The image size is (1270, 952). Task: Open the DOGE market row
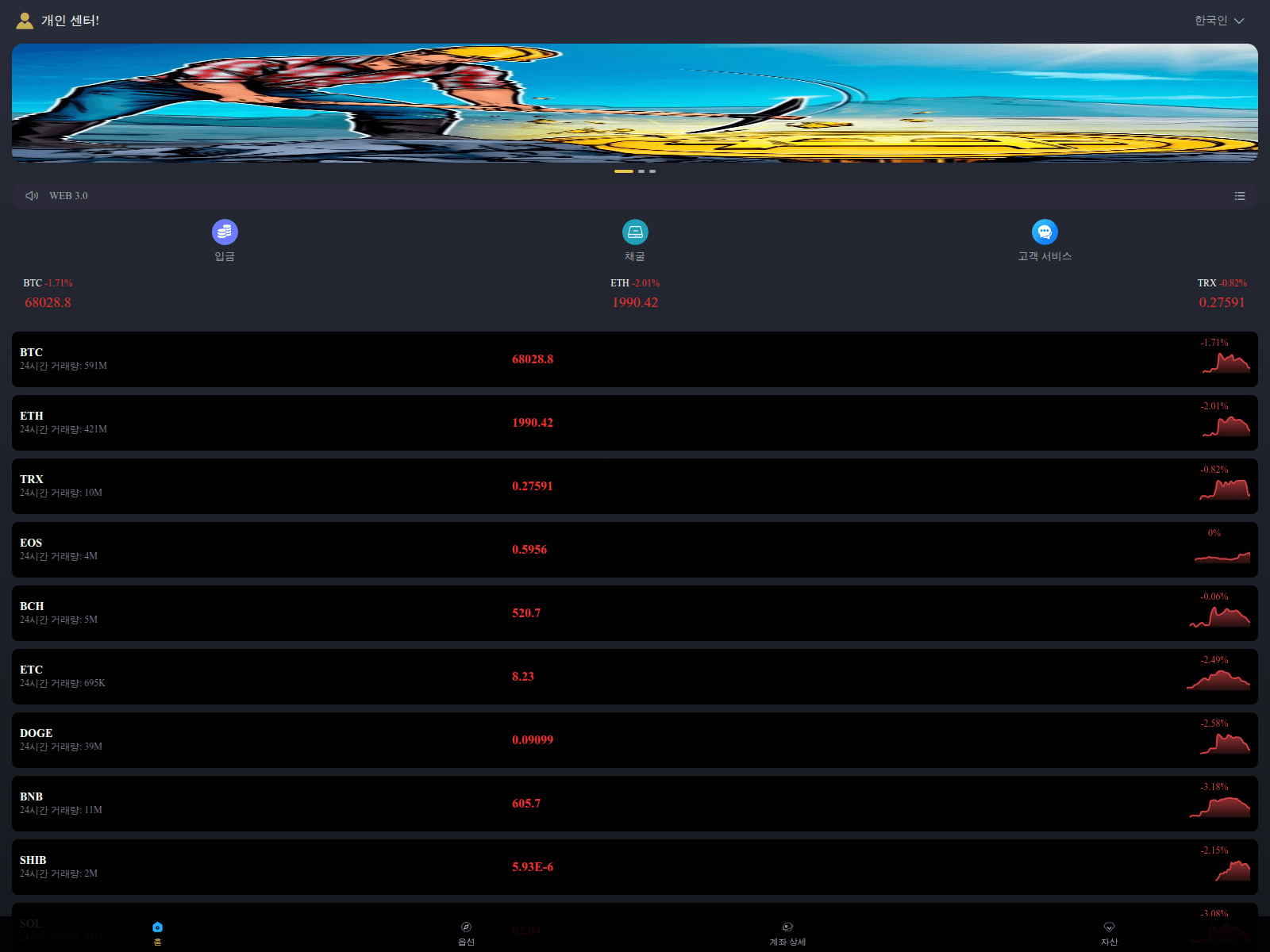pos(635,740)
